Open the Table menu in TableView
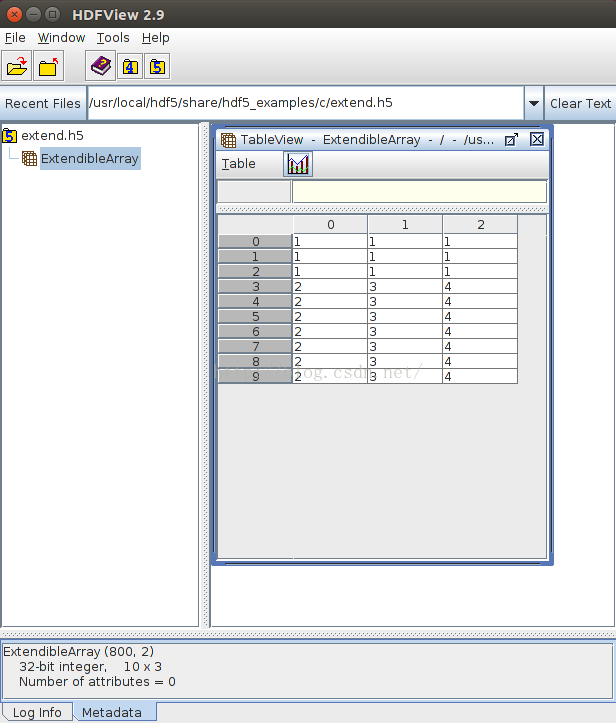 pyautogui.click(x=239, y=164)
